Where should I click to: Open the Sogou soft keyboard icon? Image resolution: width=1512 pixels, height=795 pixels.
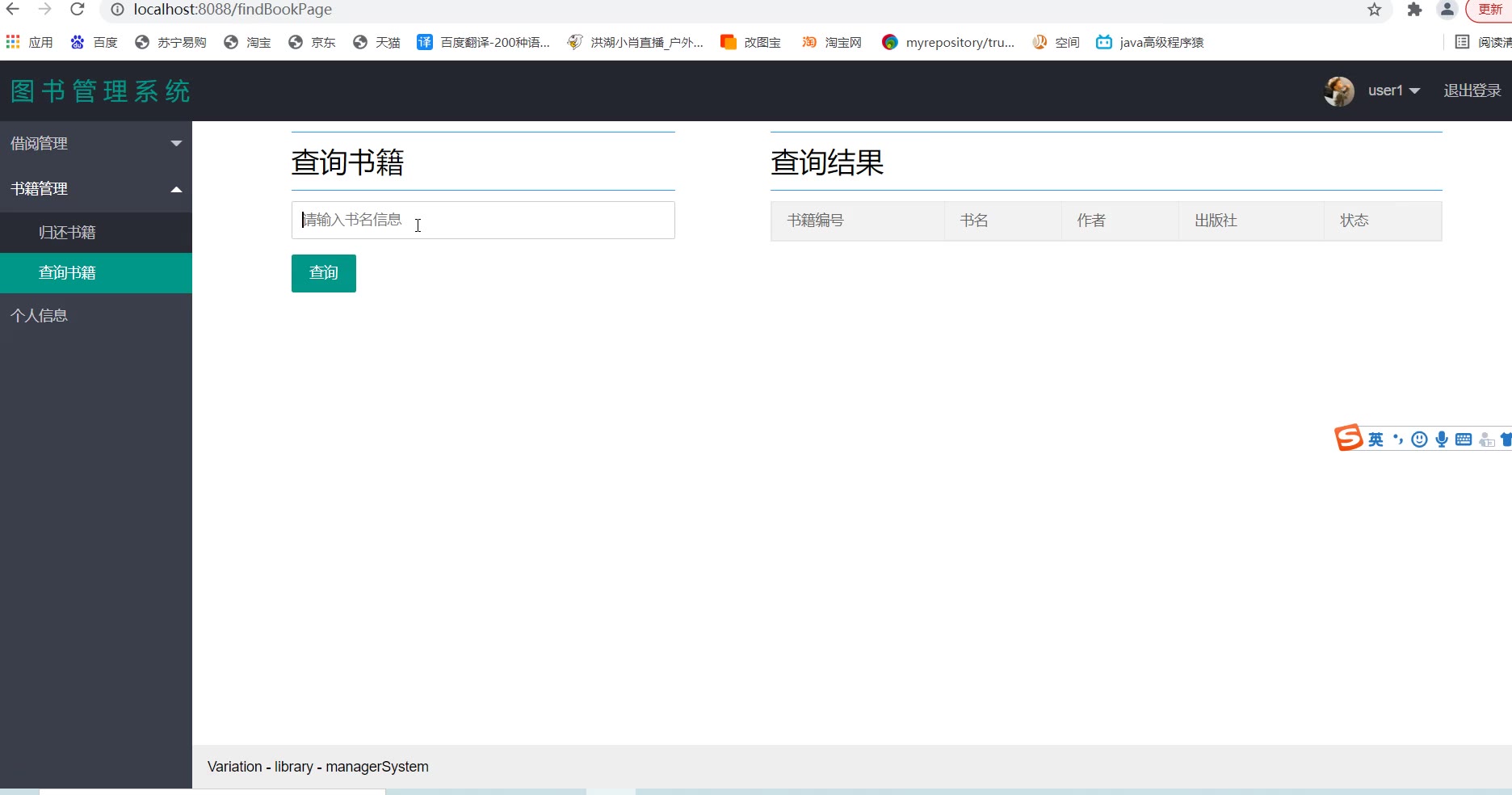pos(1464,440)
